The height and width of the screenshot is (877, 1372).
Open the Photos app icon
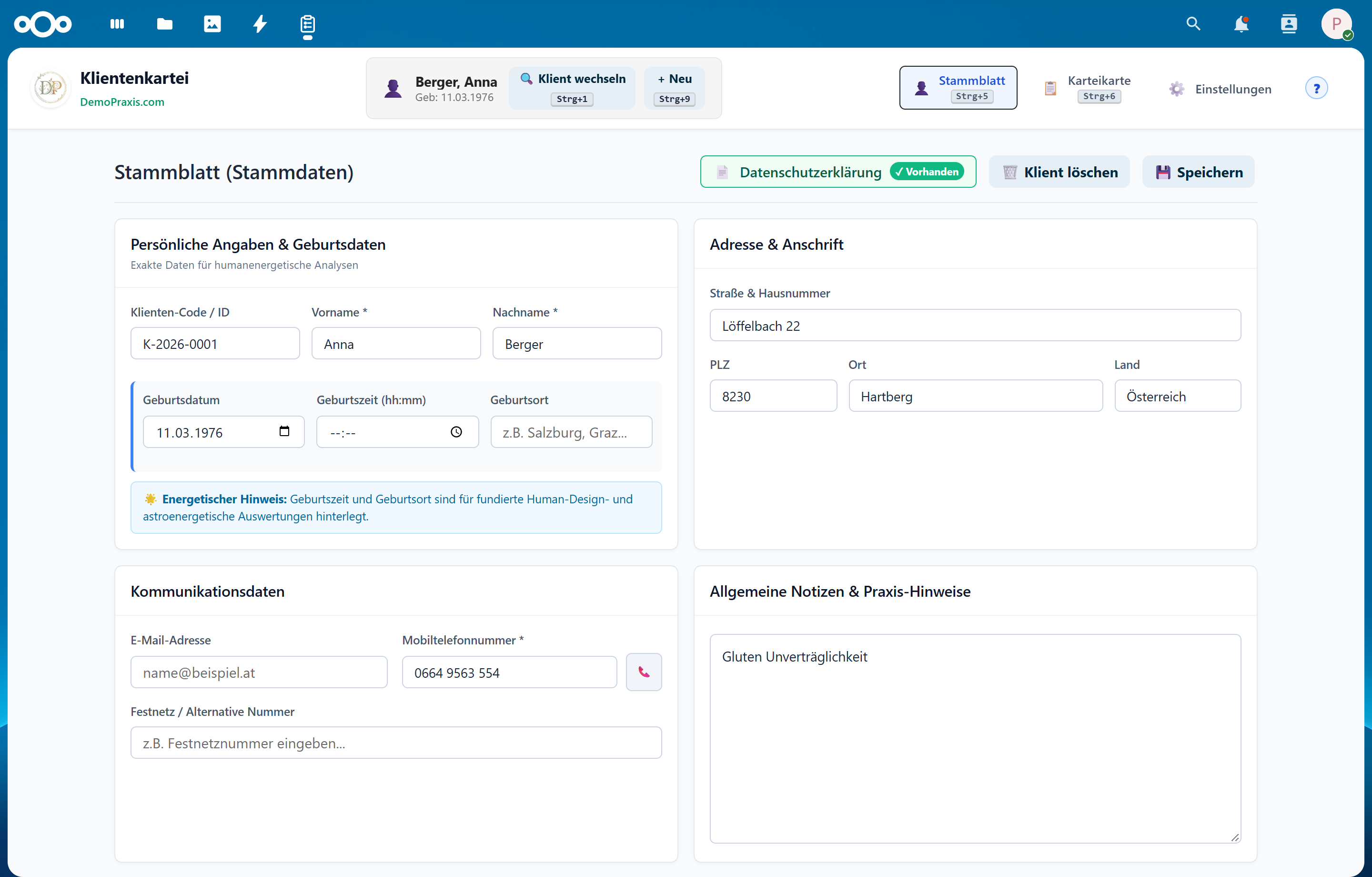pyautogui.click(x=212, y=24)
